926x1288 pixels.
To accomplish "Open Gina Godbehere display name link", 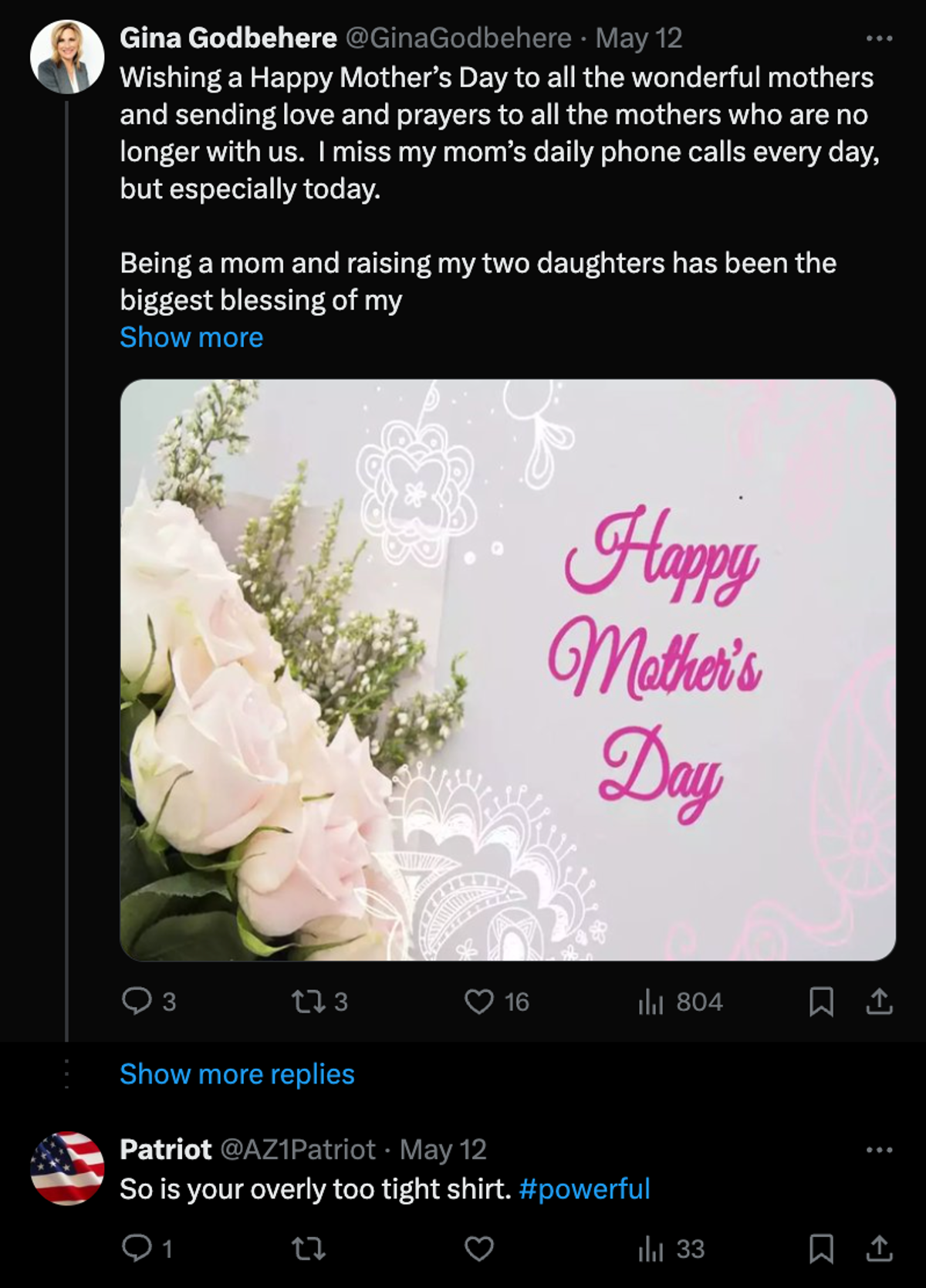I will pos(228,38).
